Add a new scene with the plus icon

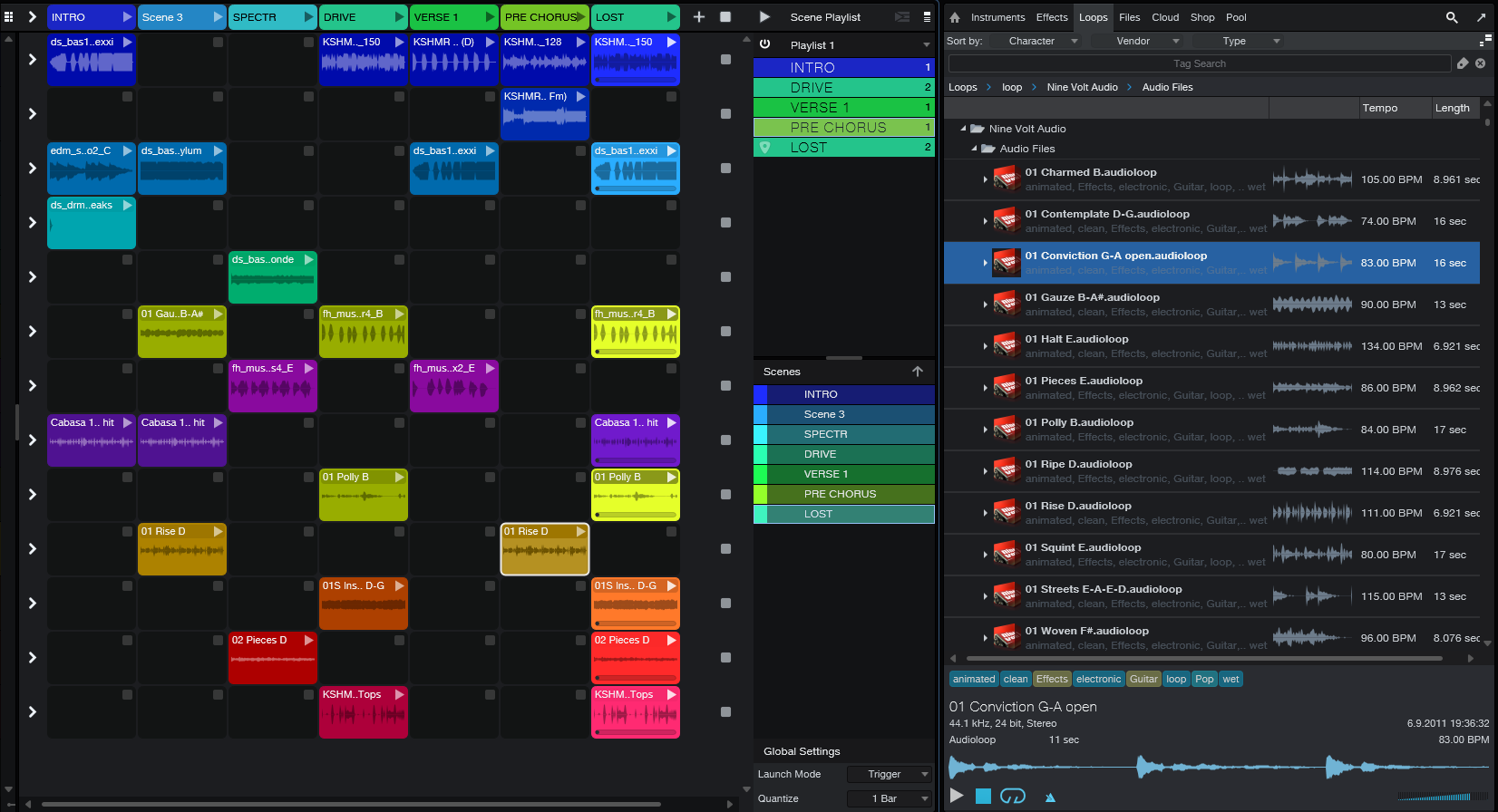tap(699, 17)
